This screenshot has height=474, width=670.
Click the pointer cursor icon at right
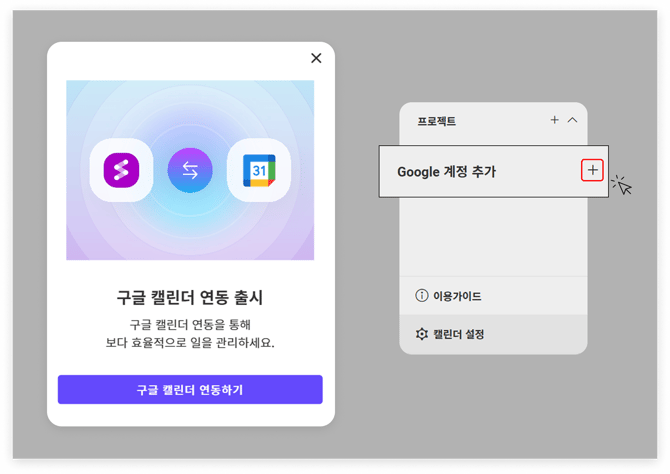point(622,185)
